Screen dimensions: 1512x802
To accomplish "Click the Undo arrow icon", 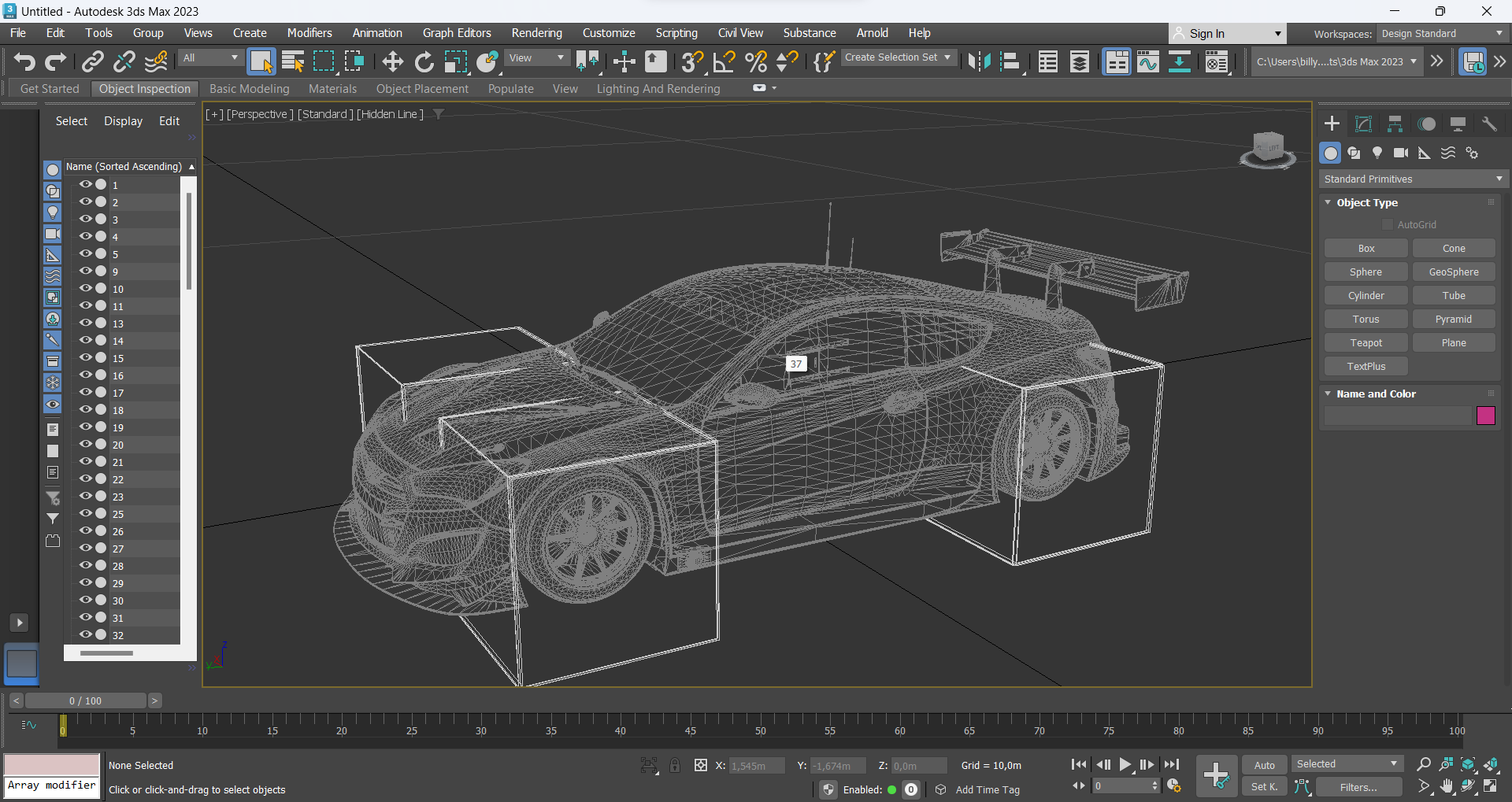I will (x=24, y=61).
